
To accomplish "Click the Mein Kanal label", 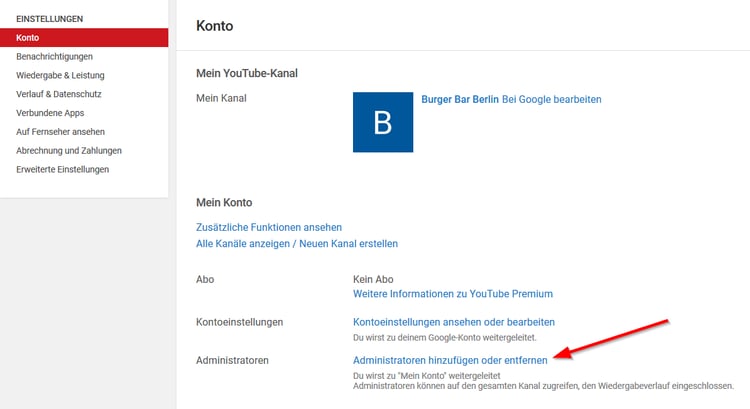I will (x=221, y=98).
